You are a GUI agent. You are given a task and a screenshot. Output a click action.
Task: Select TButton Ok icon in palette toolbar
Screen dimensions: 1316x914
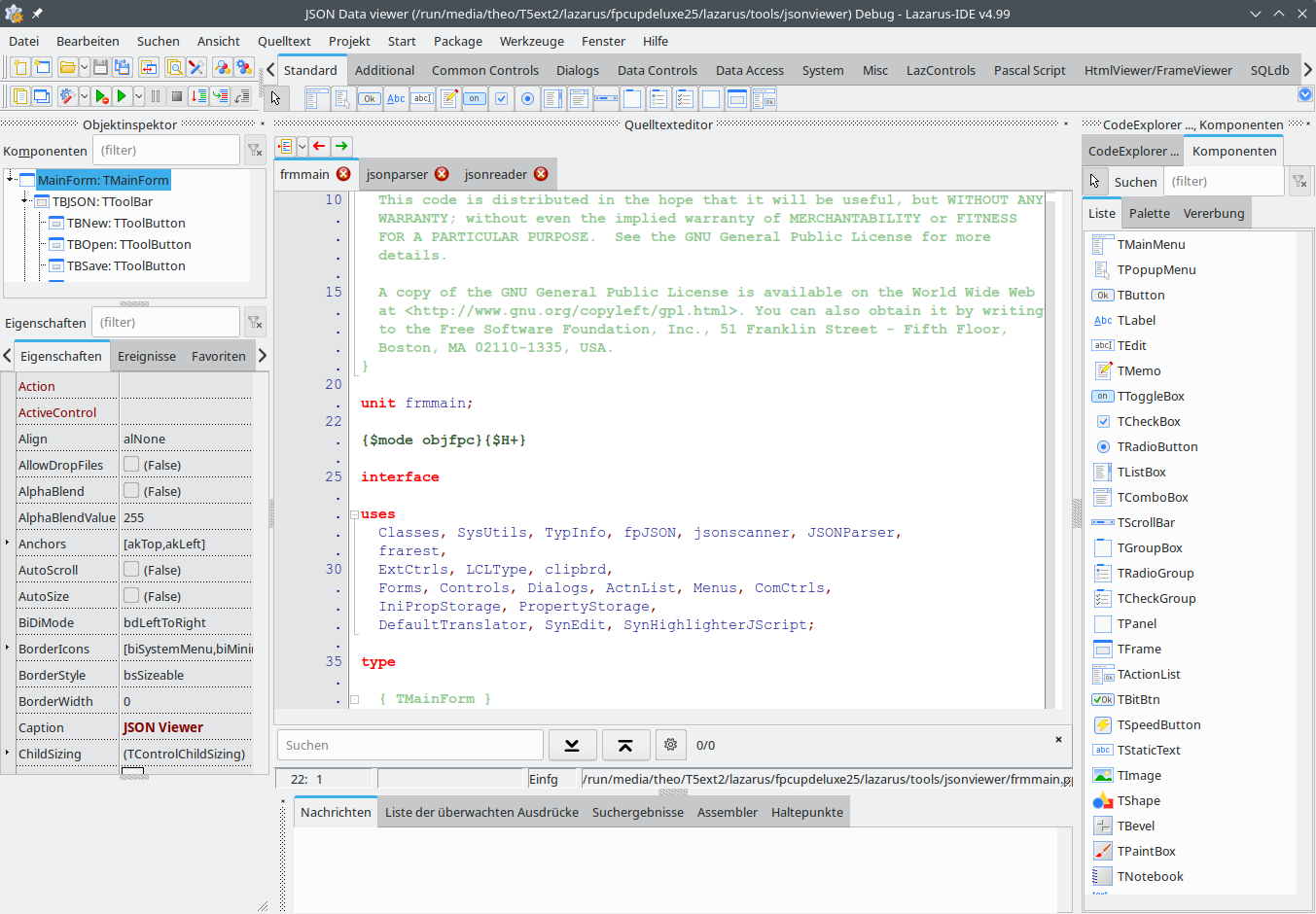click(x=370, y=98)
